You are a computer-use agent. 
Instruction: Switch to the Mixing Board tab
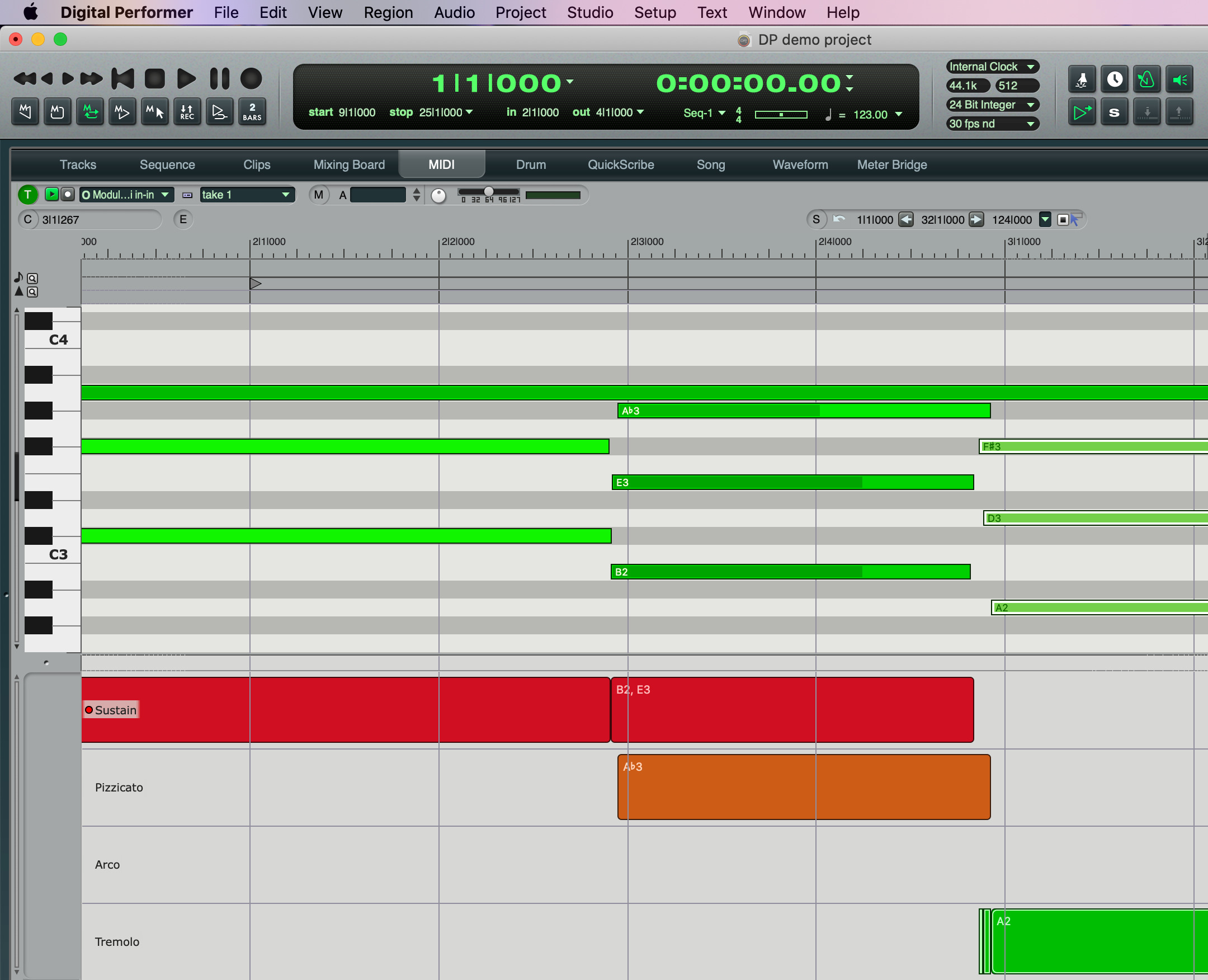coord(349,165)
